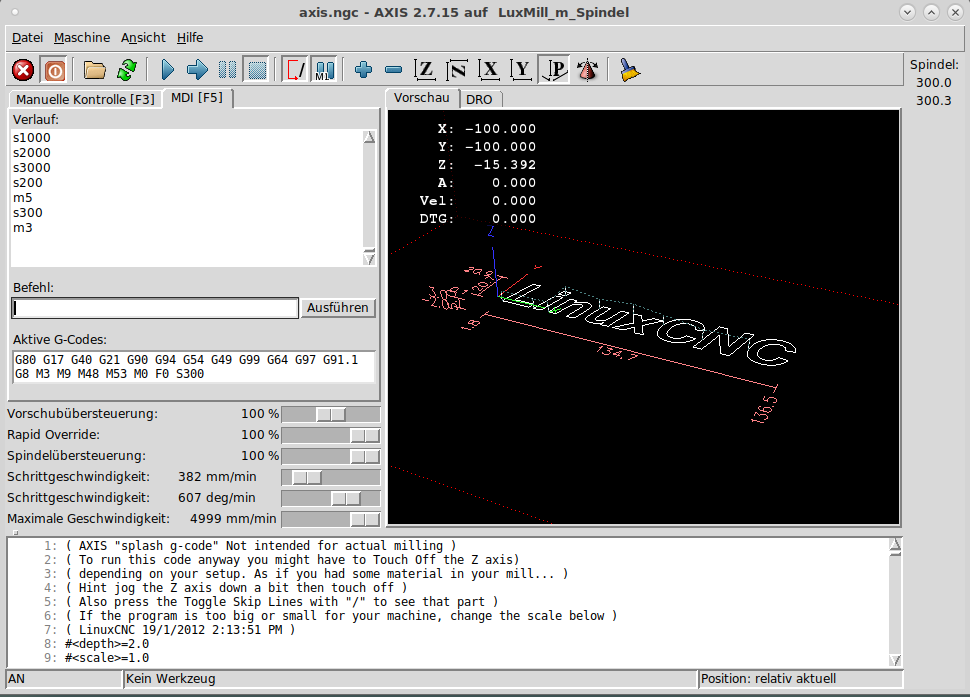The image size is (970, 697).
Task: Zoom out with the minus icon
Action: 393,70
